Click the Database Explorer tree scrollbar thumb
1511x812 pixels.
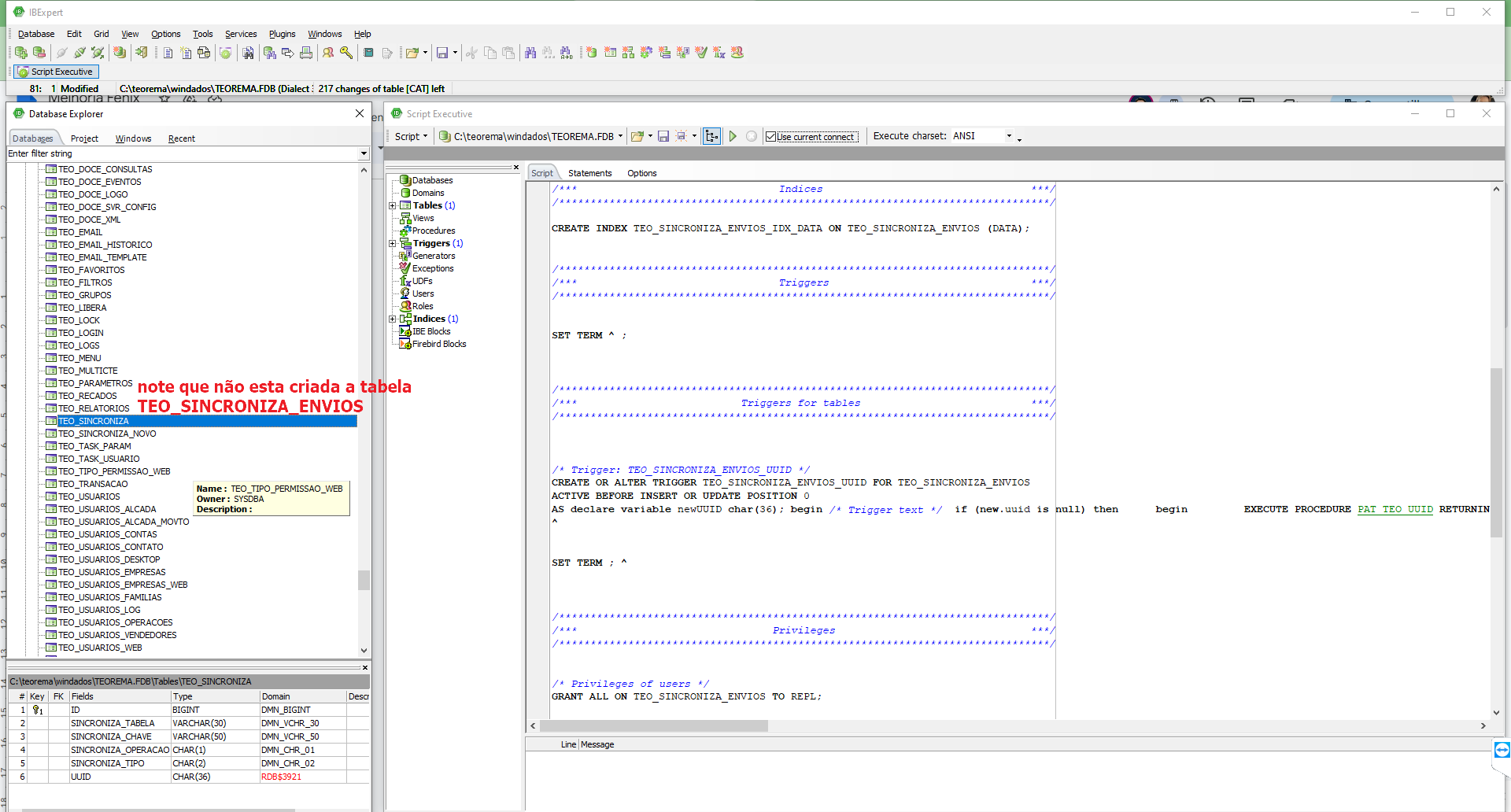(364, 580)
